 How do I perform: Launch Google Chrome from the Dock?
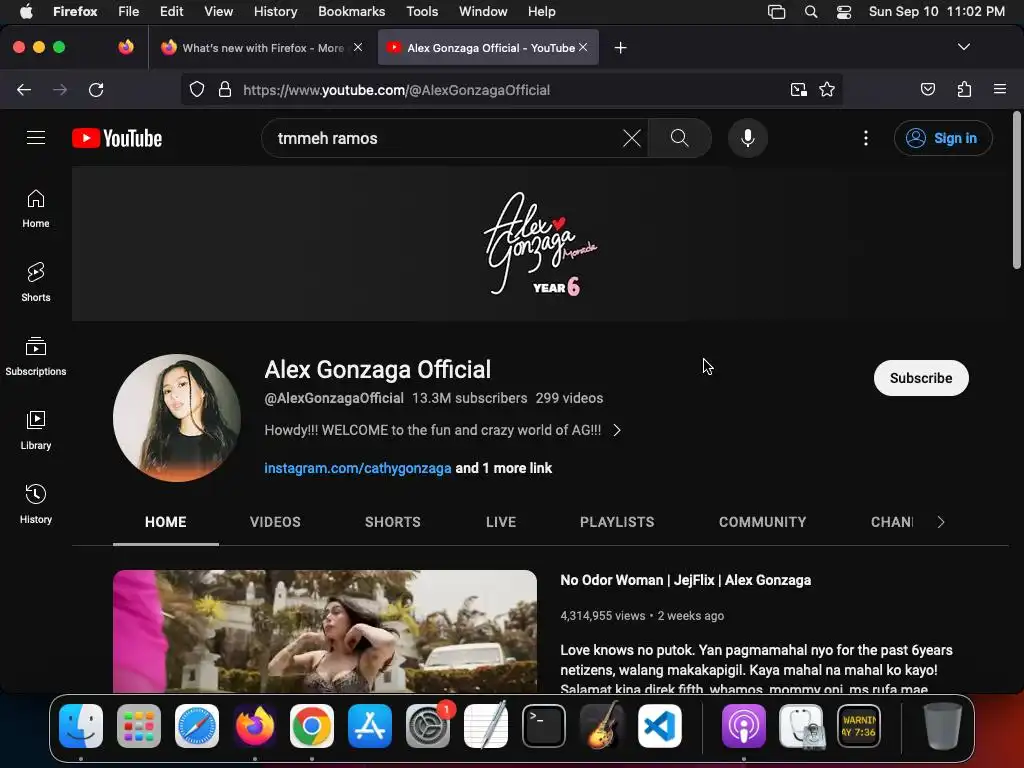312,726
